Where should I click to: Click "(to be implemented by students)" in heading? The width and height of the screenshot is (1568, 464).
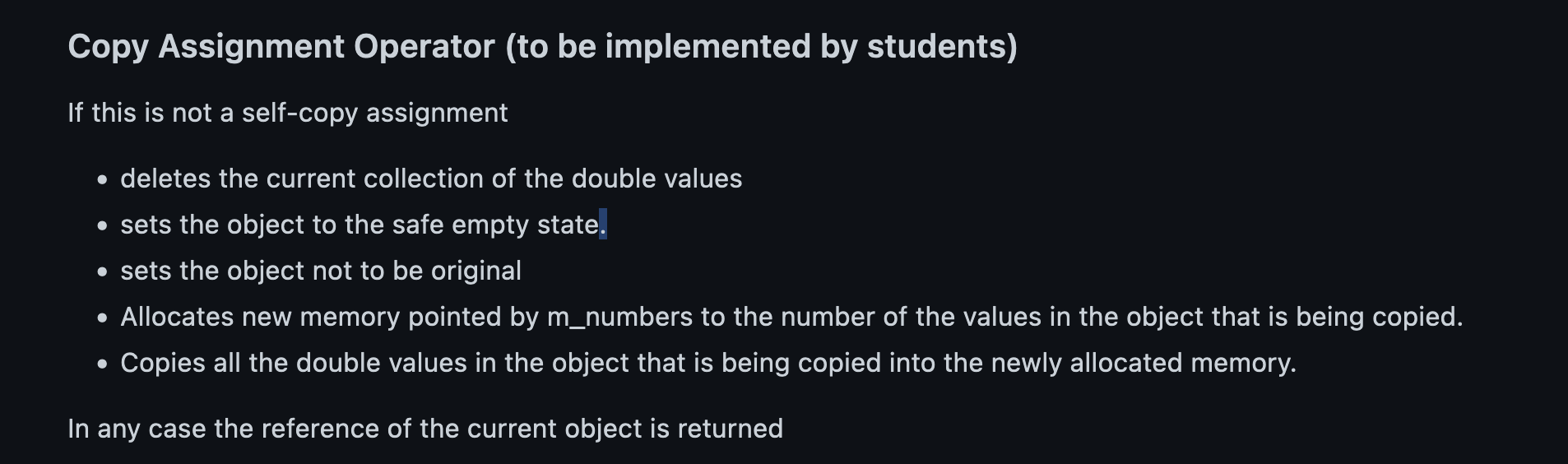(761, 47)
